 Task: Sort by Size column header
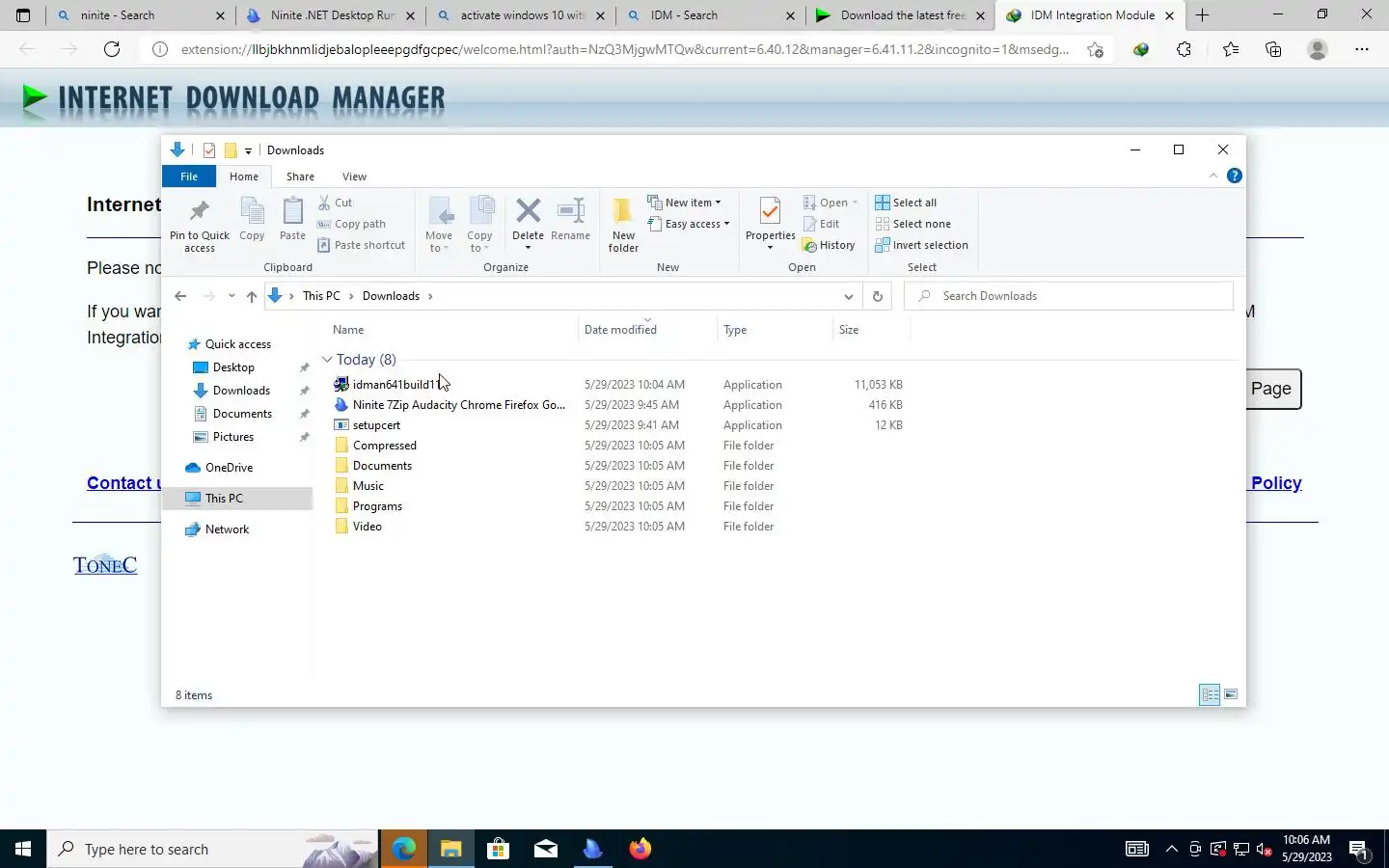point(849,330)
